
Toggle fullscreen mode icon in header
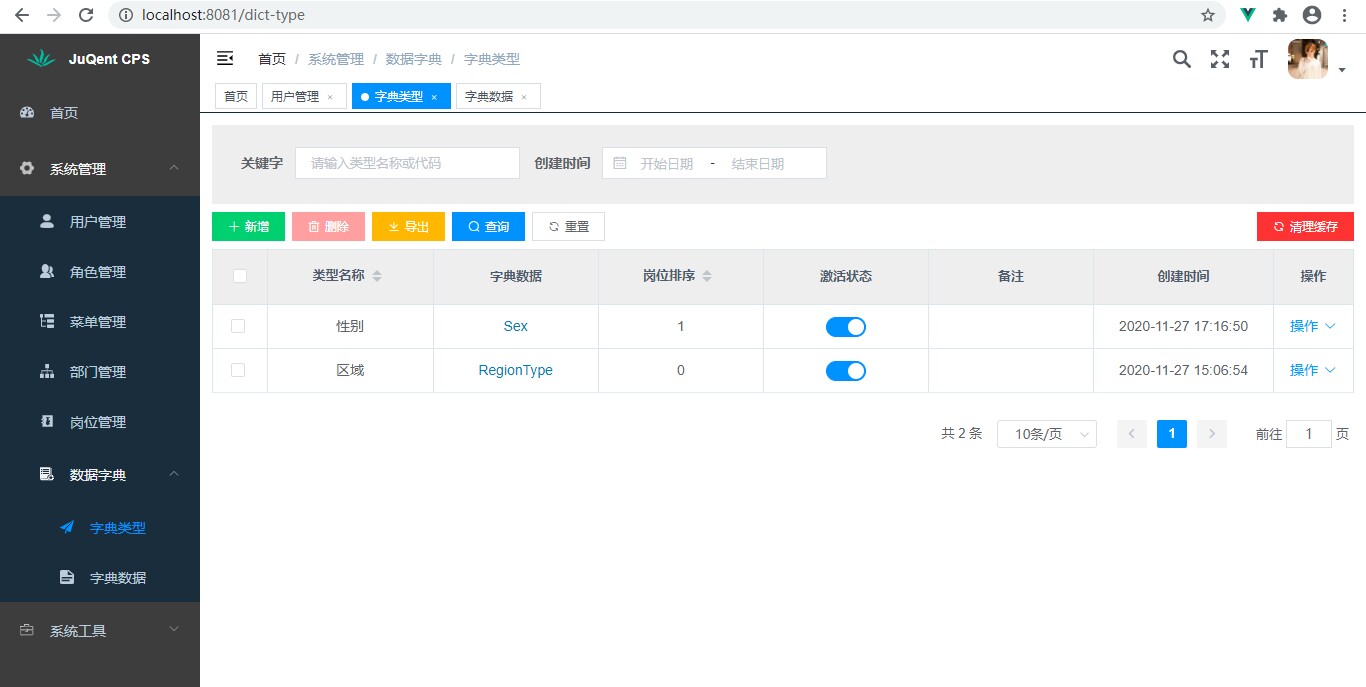pos(1220,59)
